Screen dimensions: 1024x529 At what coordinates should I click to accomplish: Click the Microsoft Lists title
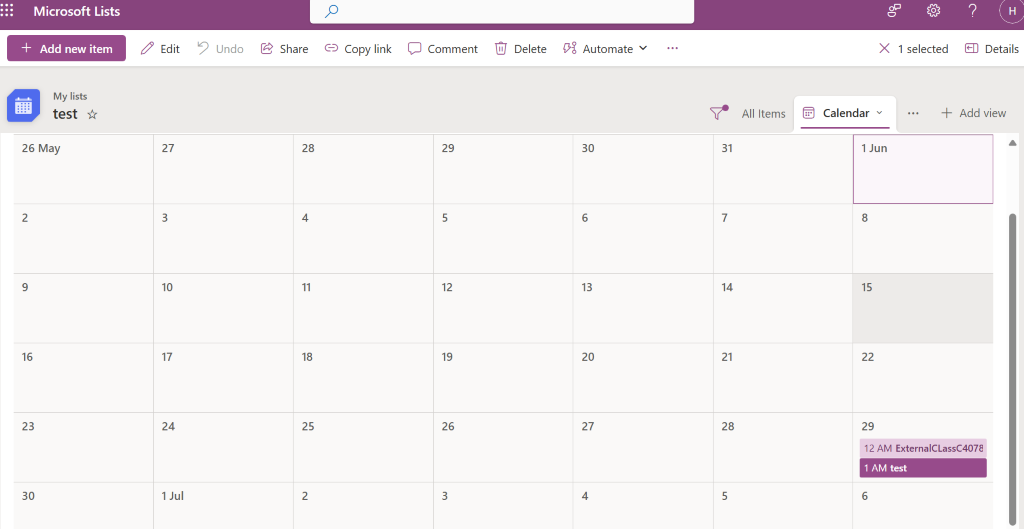[76, 12]
